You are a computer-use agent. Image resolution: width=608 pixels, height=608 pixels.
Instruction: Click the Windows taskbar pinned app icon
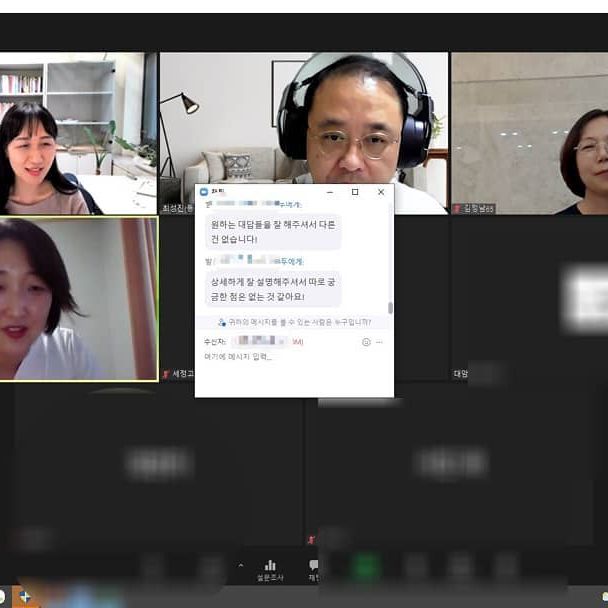point(25,597)
